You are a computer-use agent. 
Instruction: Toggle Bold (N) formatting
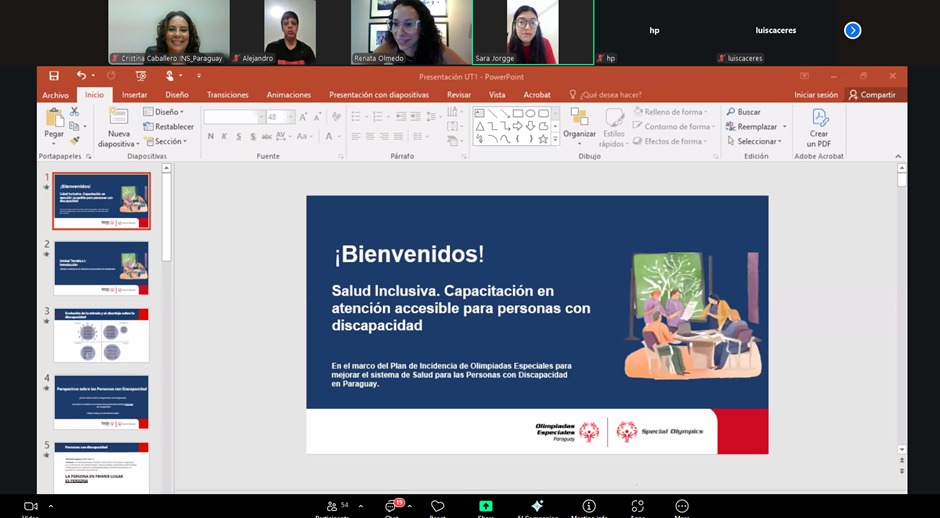[x=210, y=137]
